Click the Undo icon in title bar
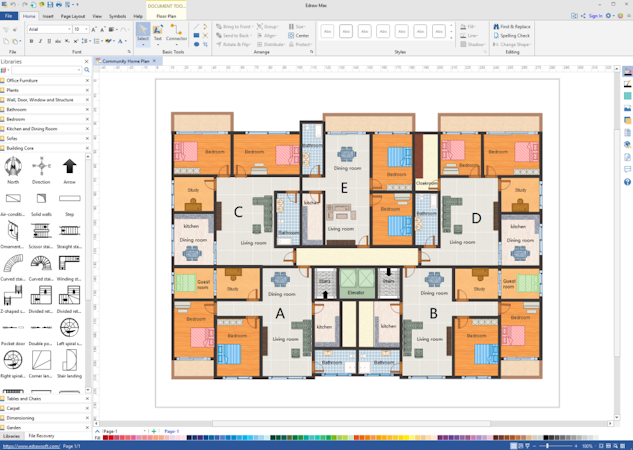 tap(13, 5)
